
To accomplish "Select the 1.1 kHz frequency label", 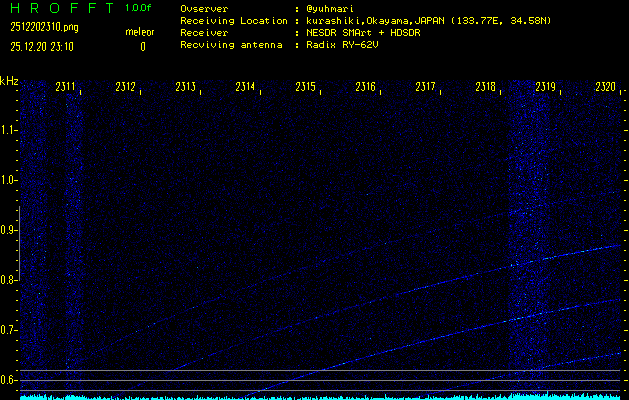I will [x=9, y=130].
